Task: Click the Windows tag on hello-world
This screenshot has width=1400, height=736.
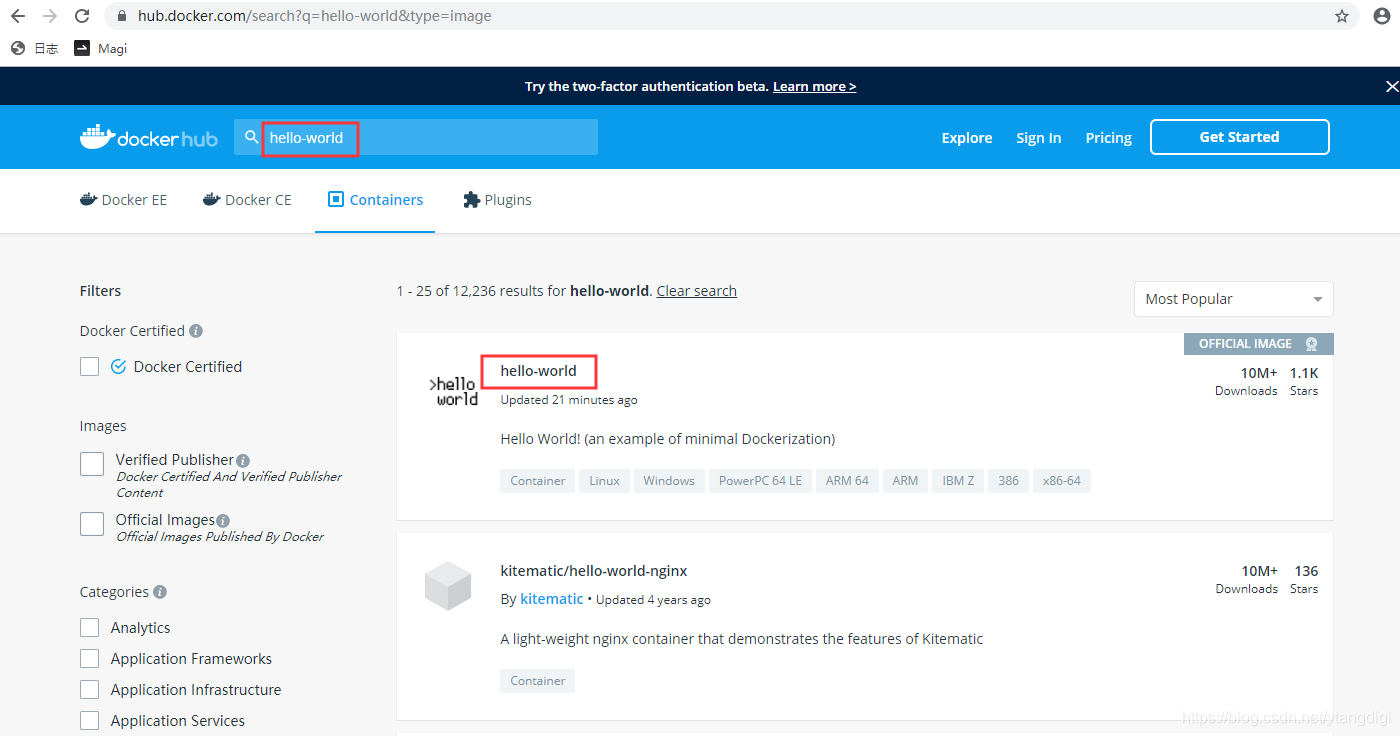Action: (x=669, y=481)
